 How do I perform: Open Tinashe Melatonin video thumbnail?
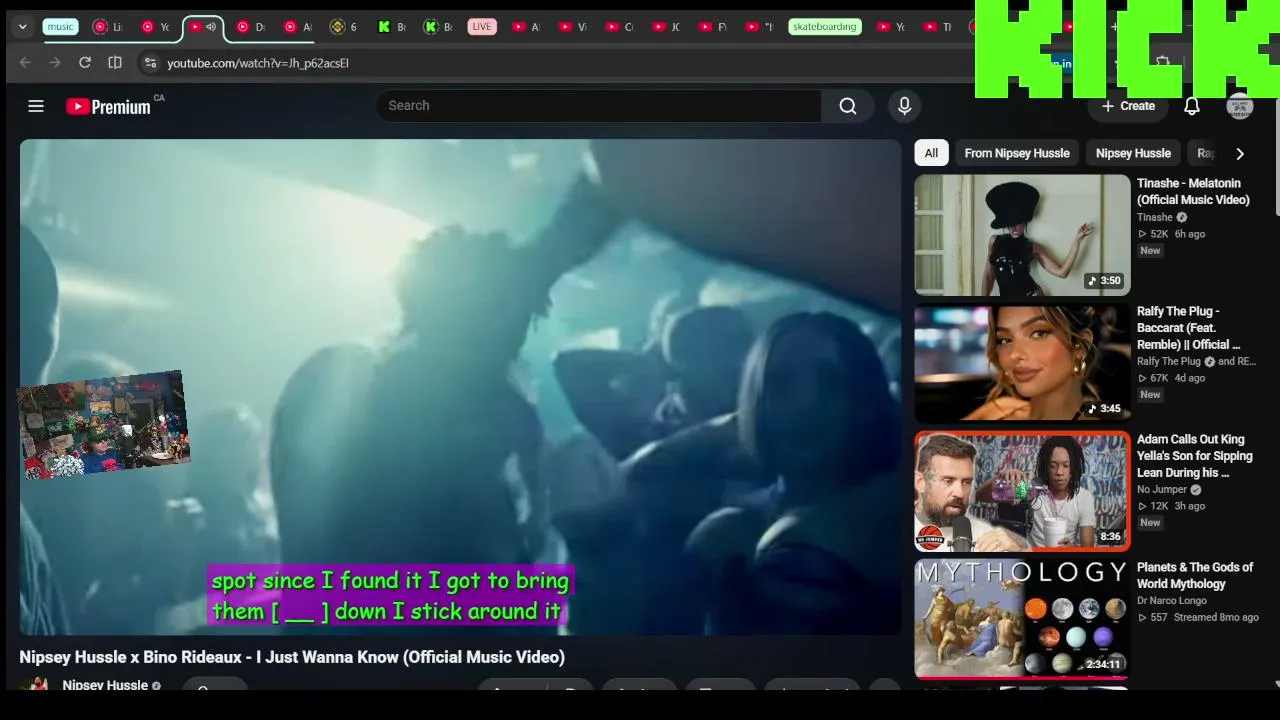(x=1022, y=235)
